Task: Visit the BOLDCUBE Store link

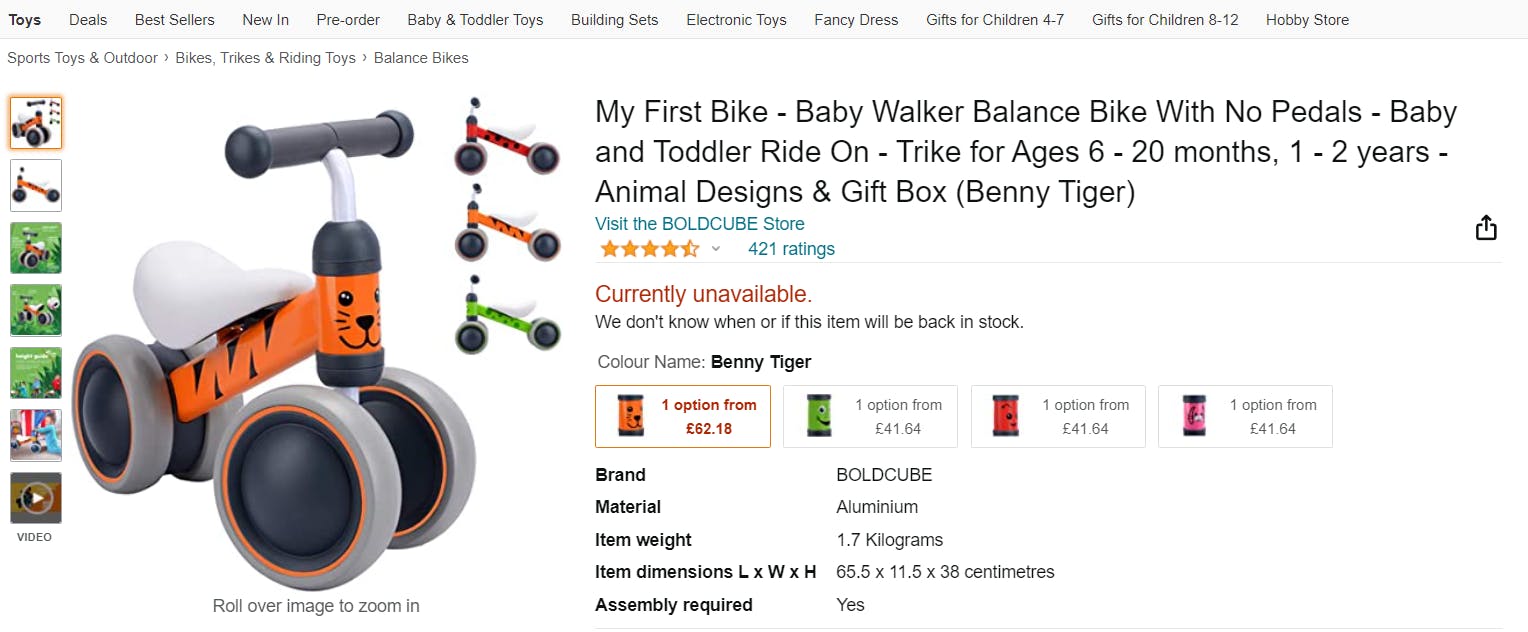Action: pyautogui.click(x=699, y=224)
